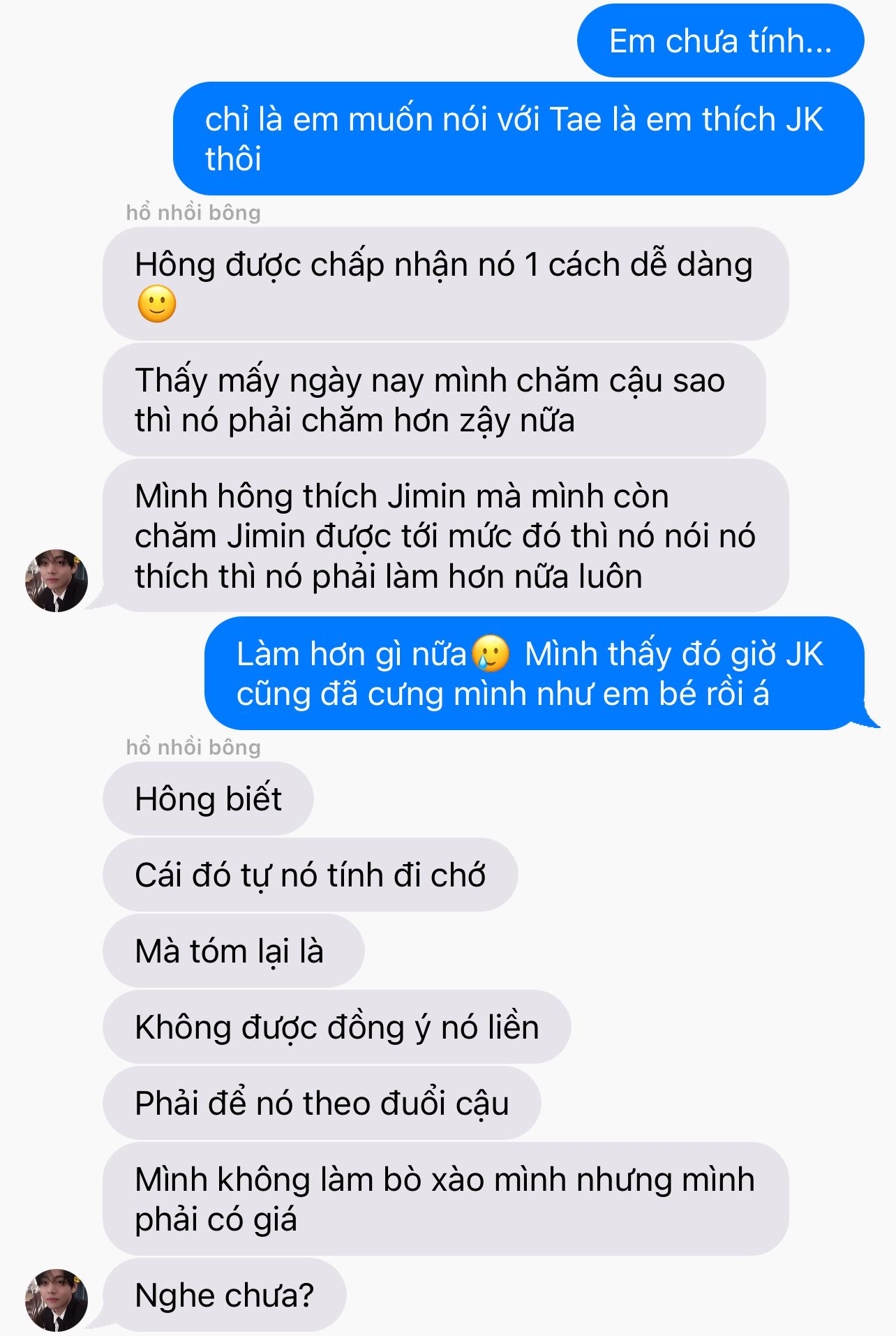Tap the blue 'Làm hơn gì nữa' bubble
The height and width of the screenshot is (1336, 896).
tap(535, 673)
